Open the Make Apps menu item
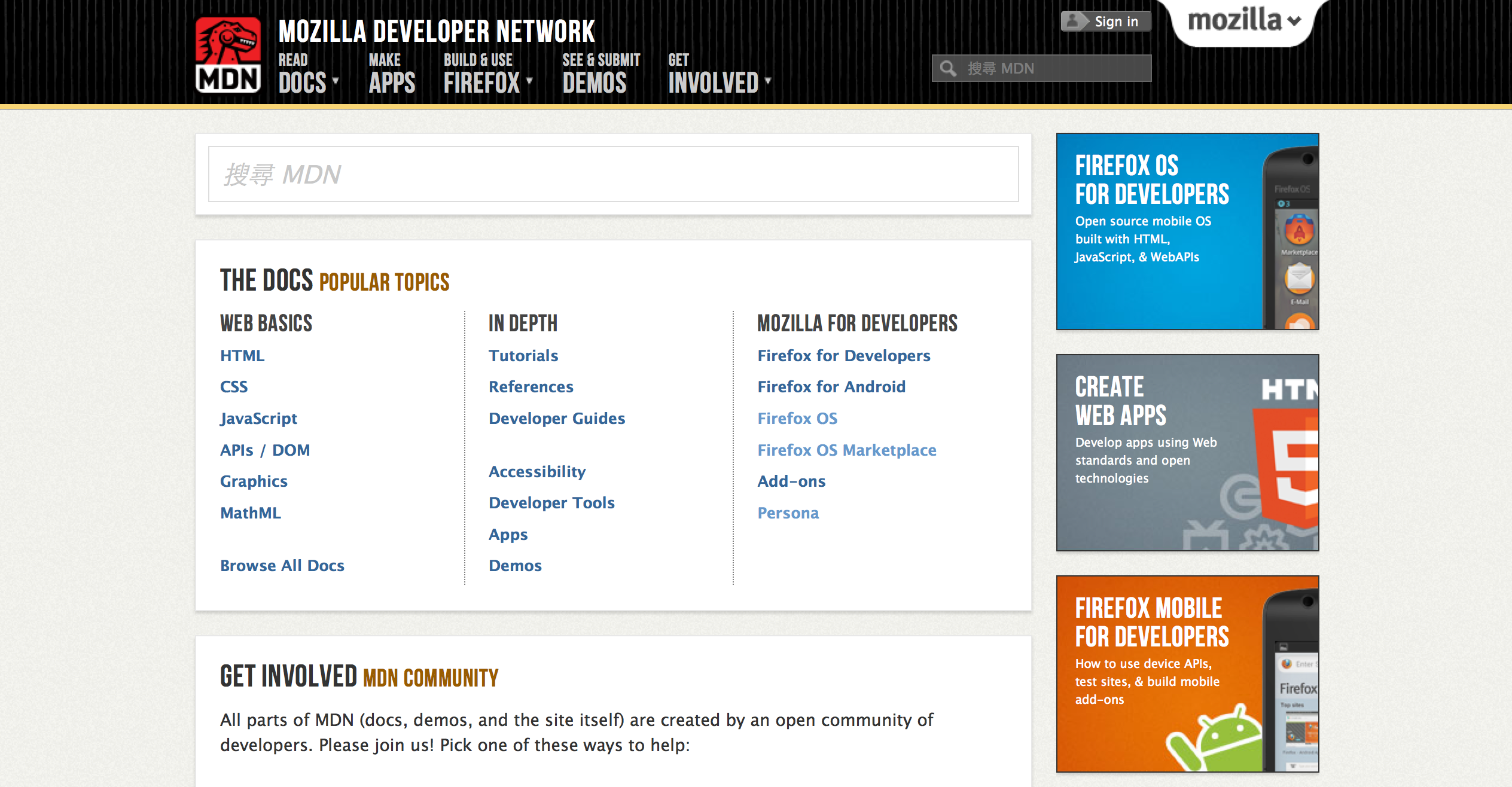1512x787 pixels. click(392, 74)
